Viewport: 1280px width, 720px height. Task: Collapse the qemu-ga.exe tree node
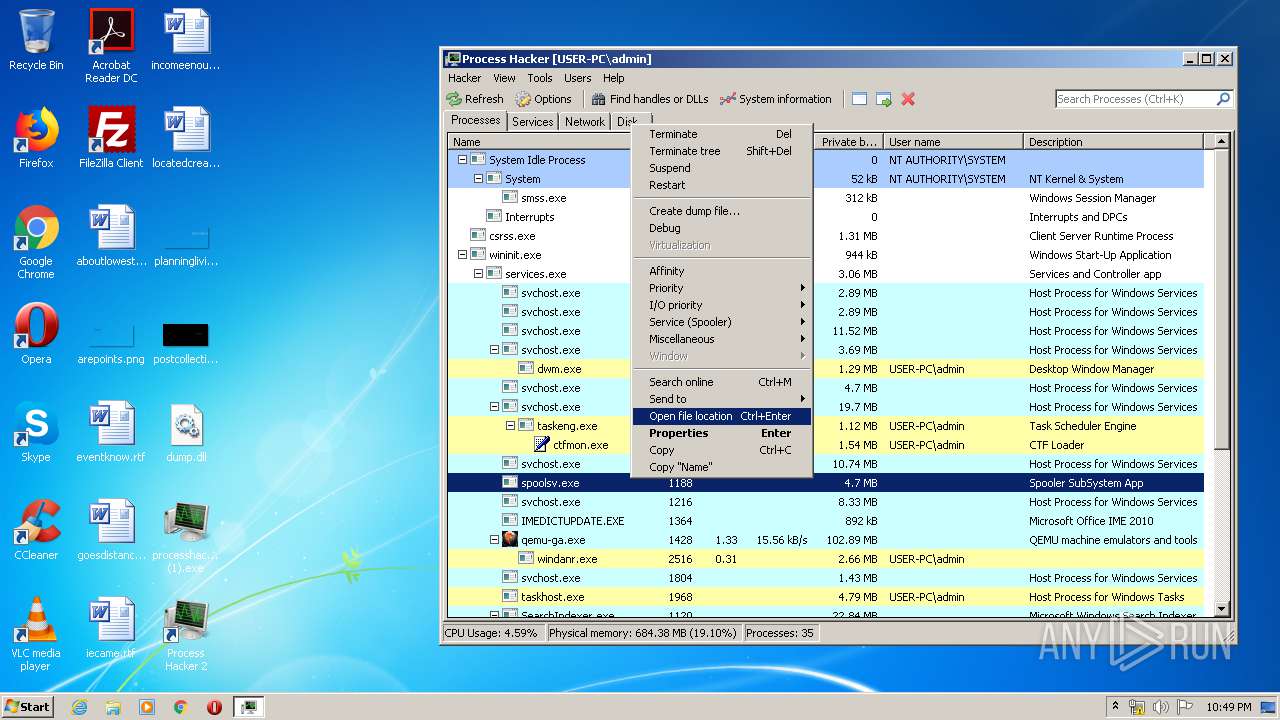click(494, 540)
